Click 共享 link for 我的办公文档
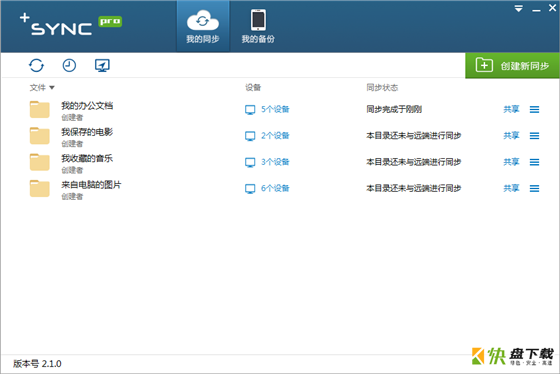 click(x=511, y=109)
